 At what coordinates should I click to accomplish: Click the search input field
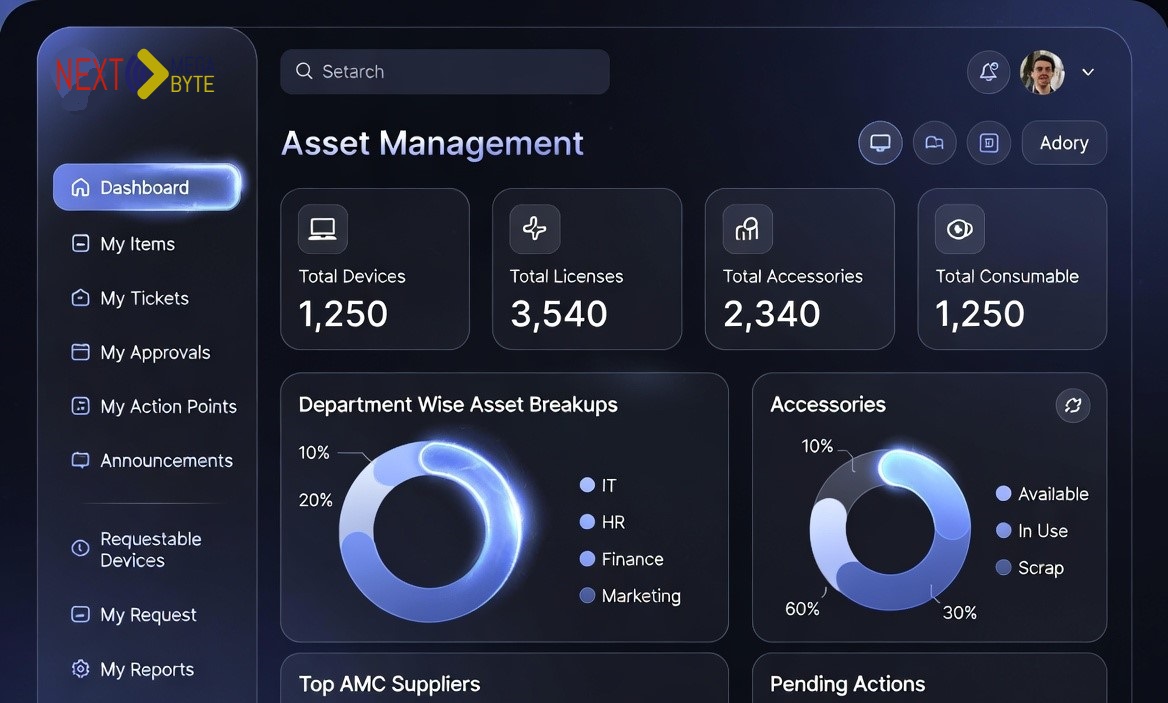tap(445, 72)
